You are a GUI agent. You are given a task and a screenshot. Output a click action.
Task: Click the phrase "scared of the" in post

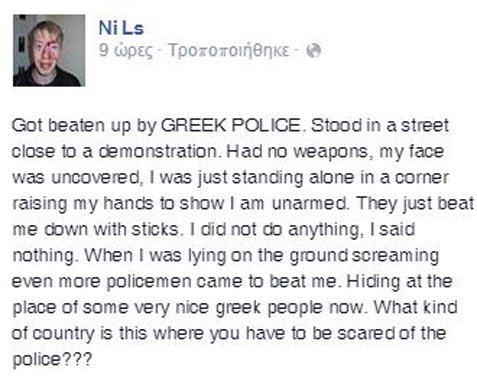391,333
